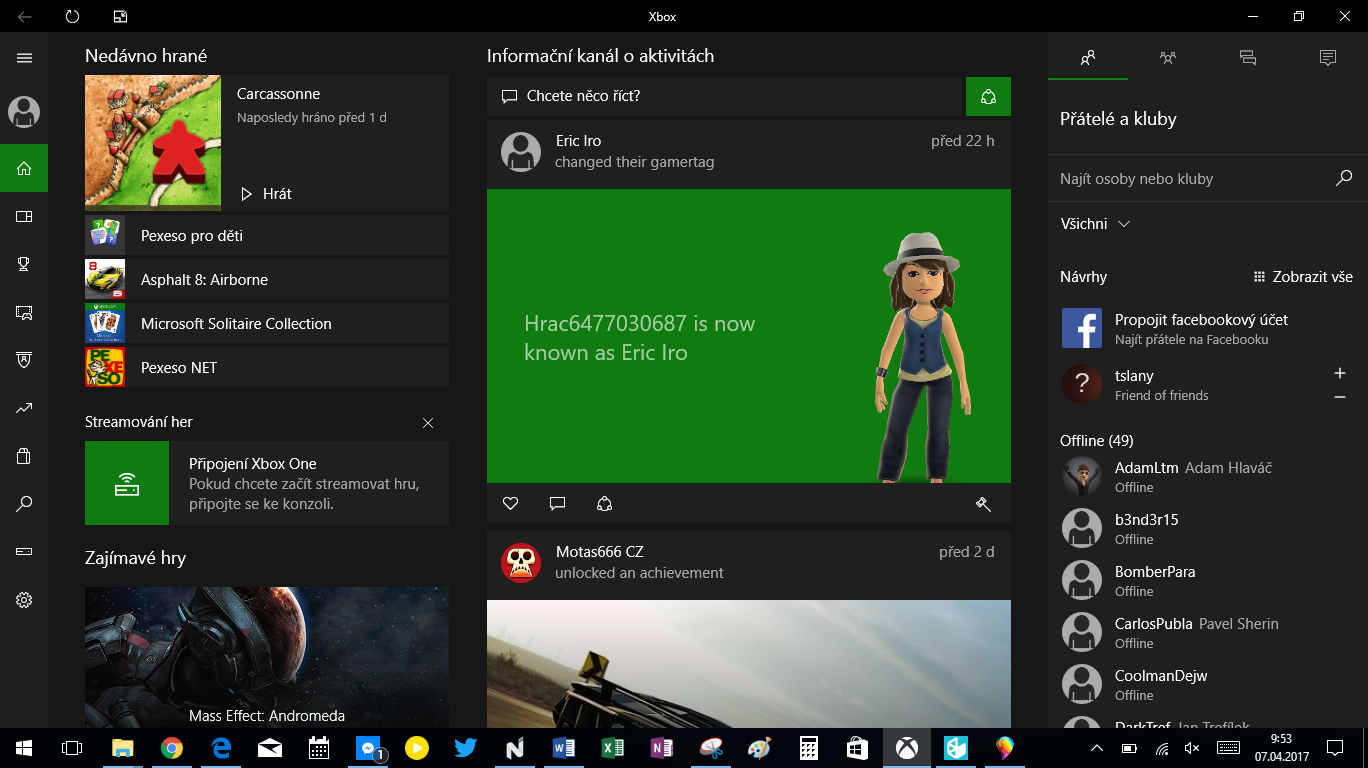Open Microsoft Solitaire Collection
Screen dimensions: 1368x768
pos(267,324)
